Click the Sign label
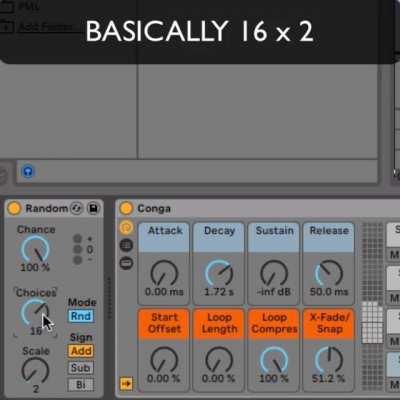The height and width of the screenshot is (400, 400). [x=81, y=337]
